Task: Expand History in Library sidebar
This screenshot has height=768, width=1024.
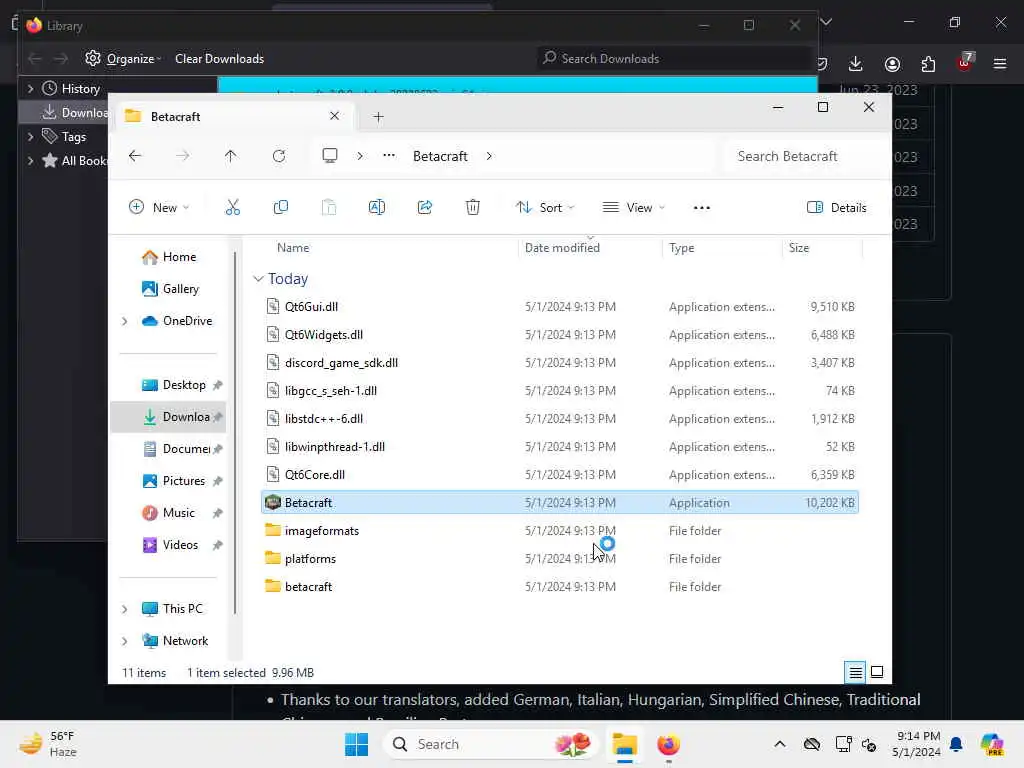Action: (30, 88)
